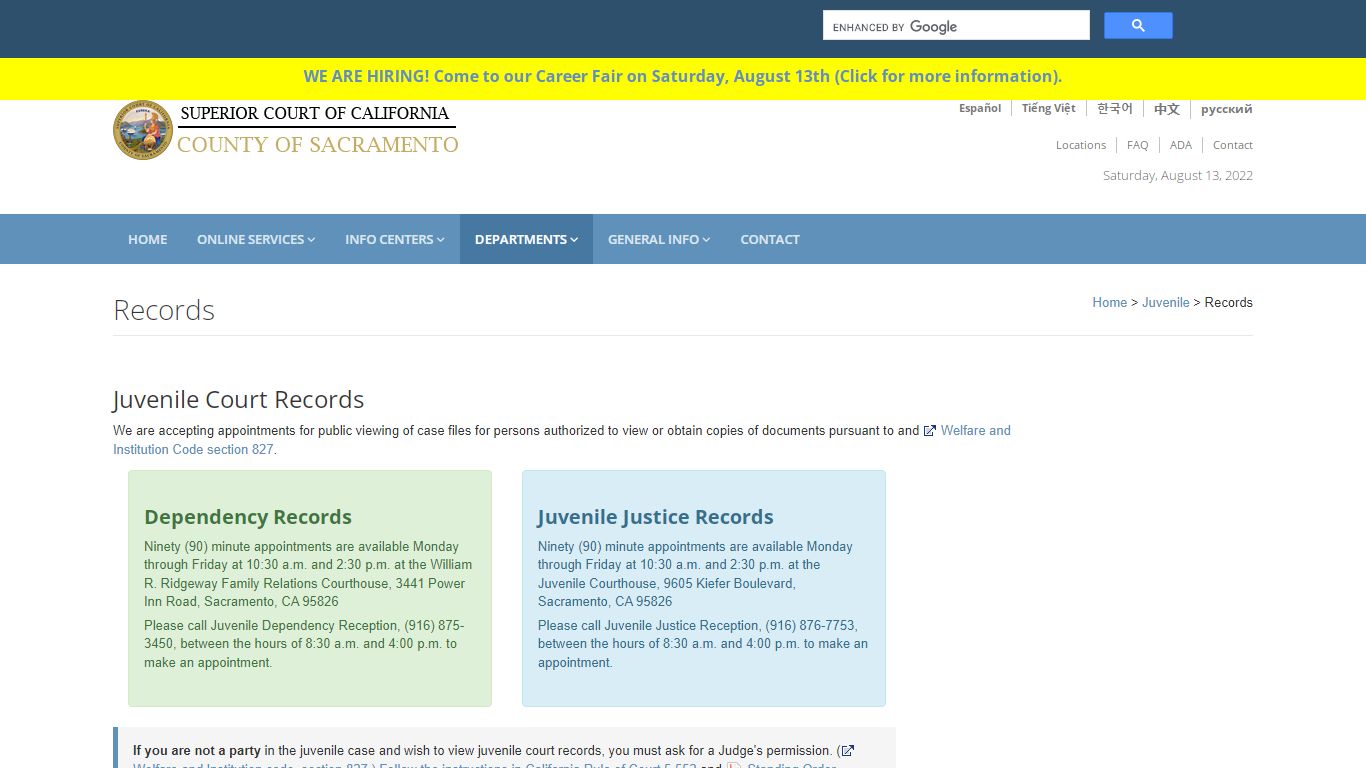This screenshot has width=1366, height=768.
Task: Click the Records page title
Action: (x=164, y=310)
